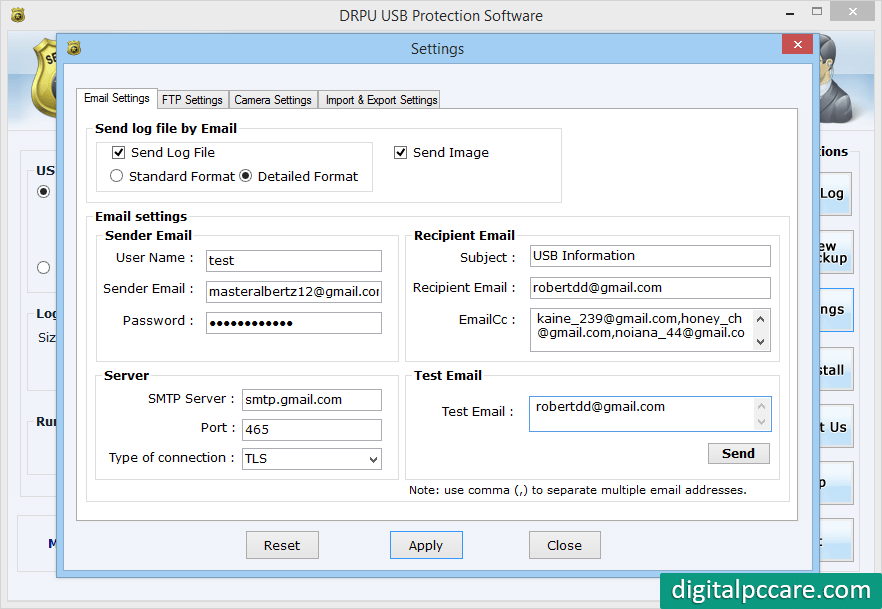Screen dimensions: 882x609
Task: Open Import & Export Settings tab
Action: pos(381,100)
